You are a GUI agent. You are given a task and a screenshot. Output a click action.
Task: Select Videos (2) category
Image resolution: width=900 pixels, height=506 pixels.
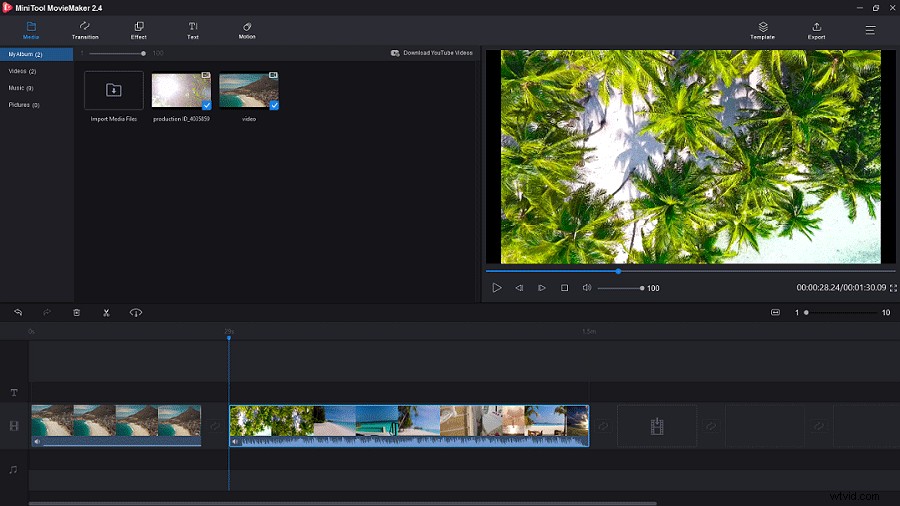pos(22,71)
